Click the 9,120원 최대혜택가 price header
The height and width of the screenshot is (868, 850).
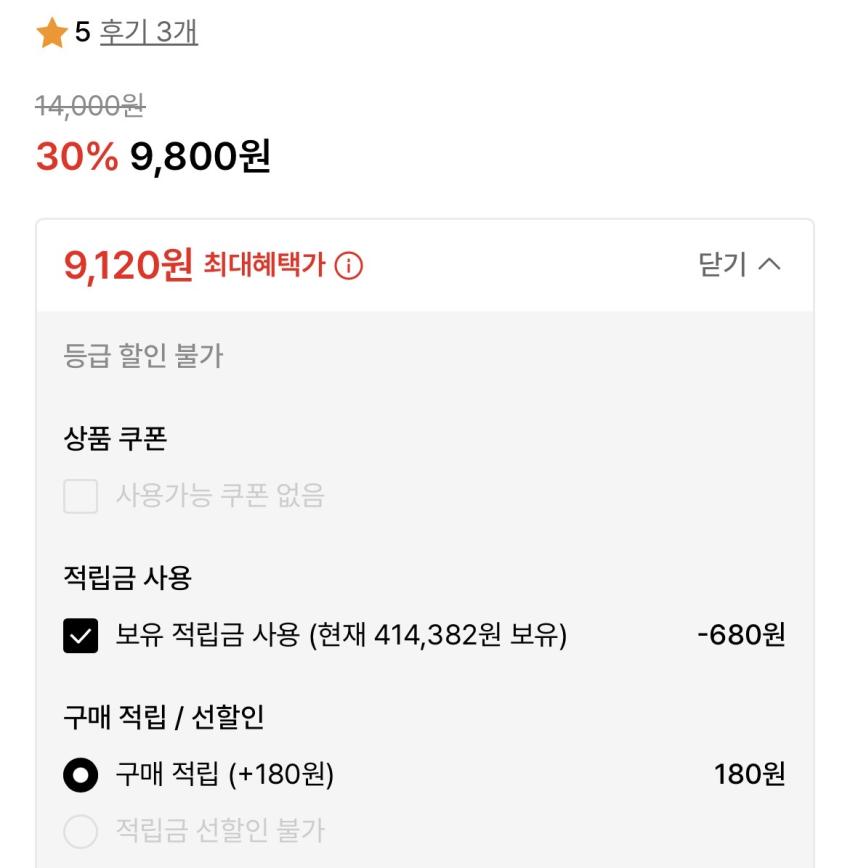(x=128, y=265)
